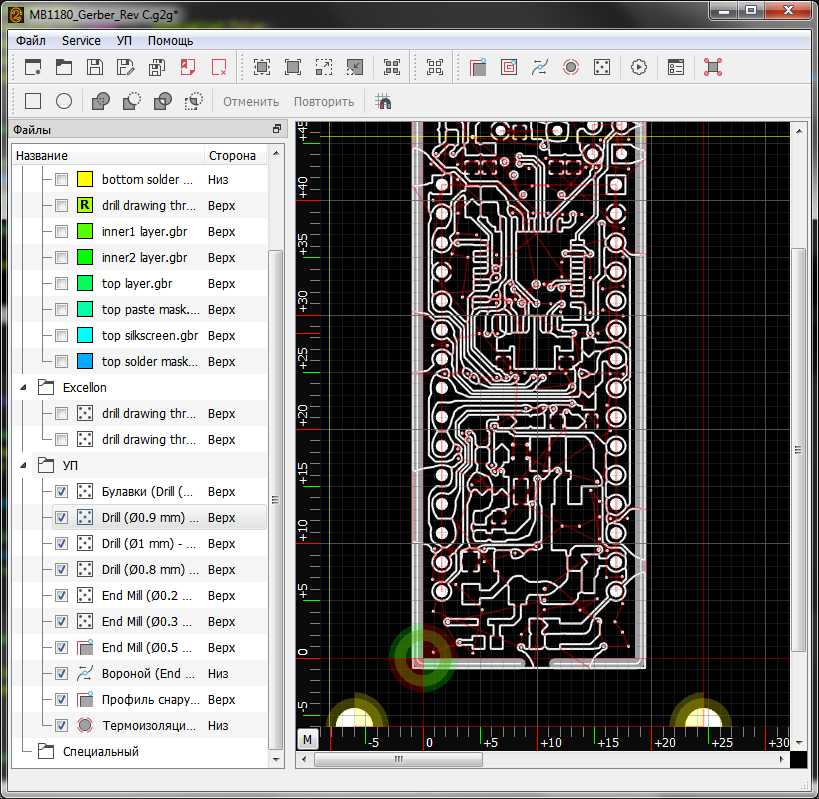Enable the top layer.gbr checkbox
The width and height of the screenshot is (819, 799).
[62, 284]
